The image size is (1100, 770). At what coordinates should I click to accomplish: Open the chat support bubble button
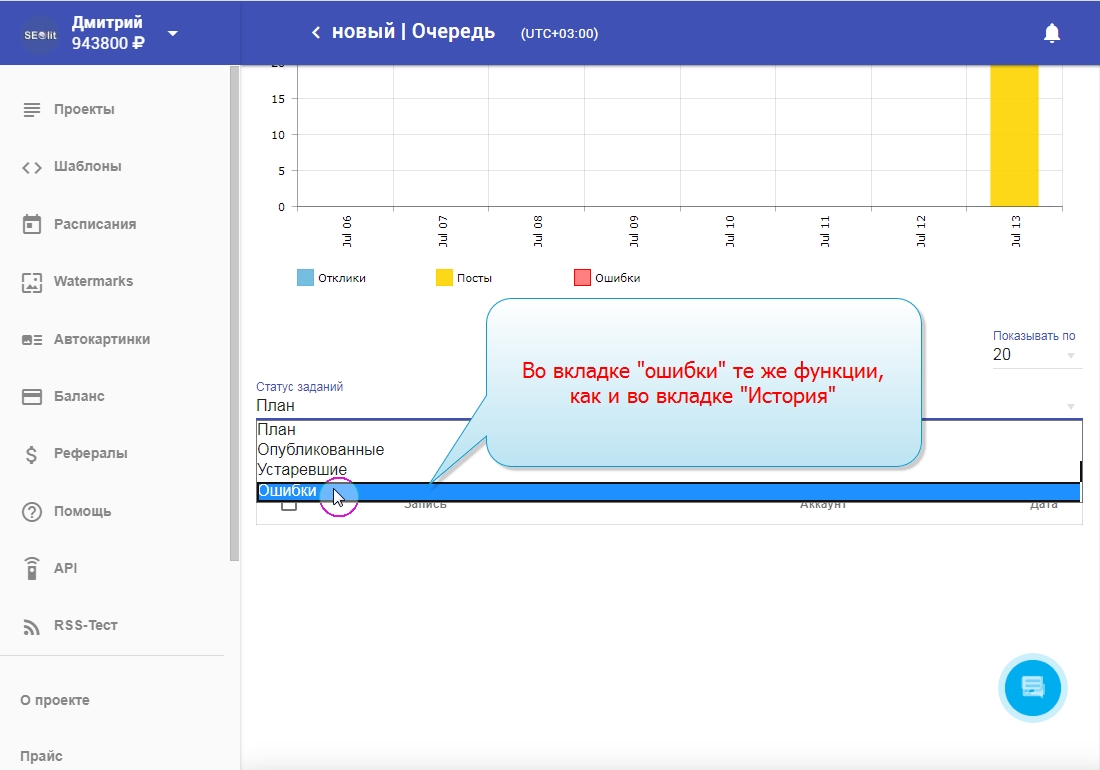[1033, 687]
